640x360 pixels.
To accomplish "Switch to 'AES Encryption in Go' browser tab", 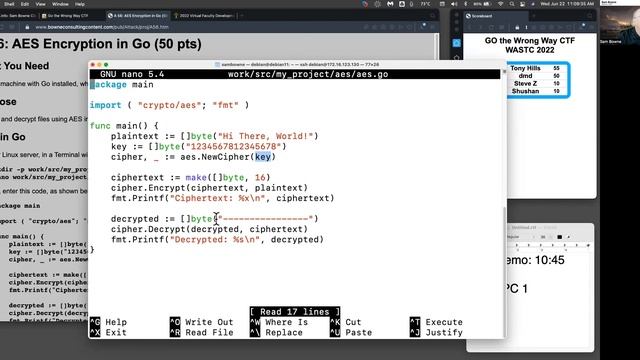I will tap(138, 16).
